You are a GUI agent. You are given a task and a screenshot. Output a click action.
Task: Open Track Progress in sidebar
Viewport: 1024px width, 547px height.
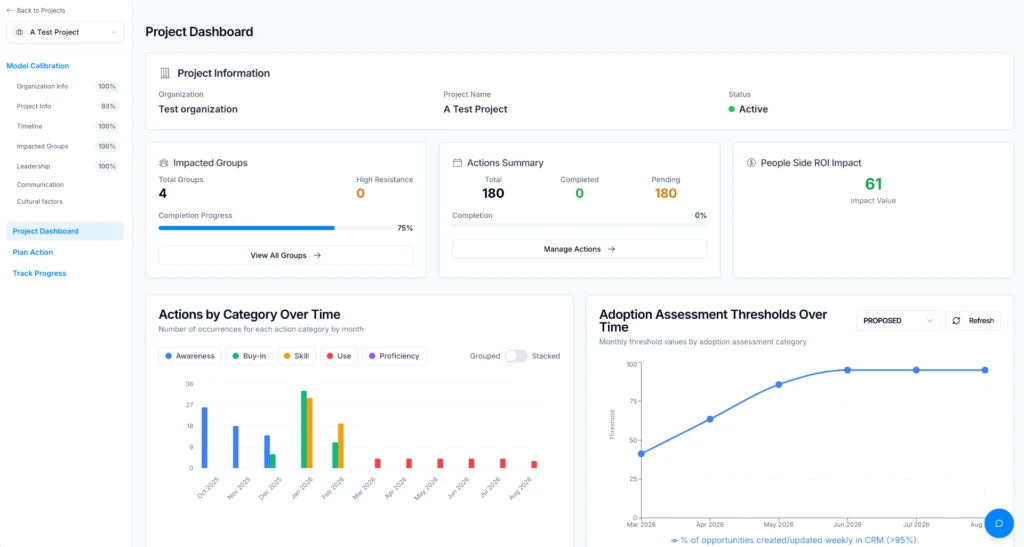(39, 274)
